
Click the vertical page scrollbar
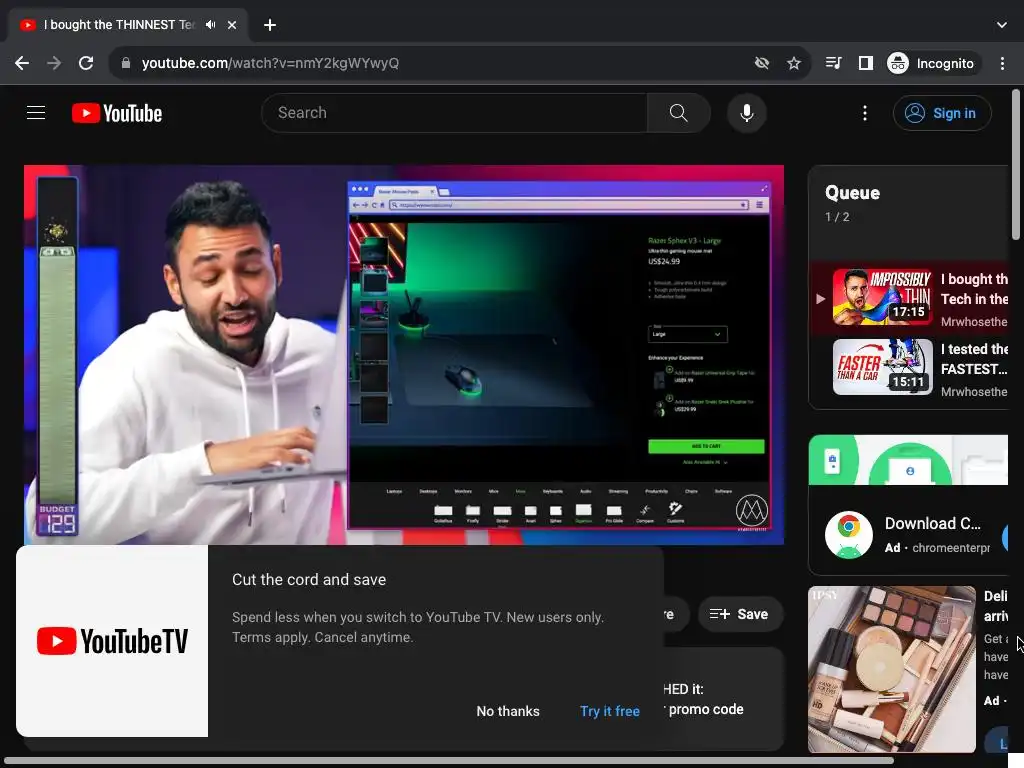(1016, 165)
